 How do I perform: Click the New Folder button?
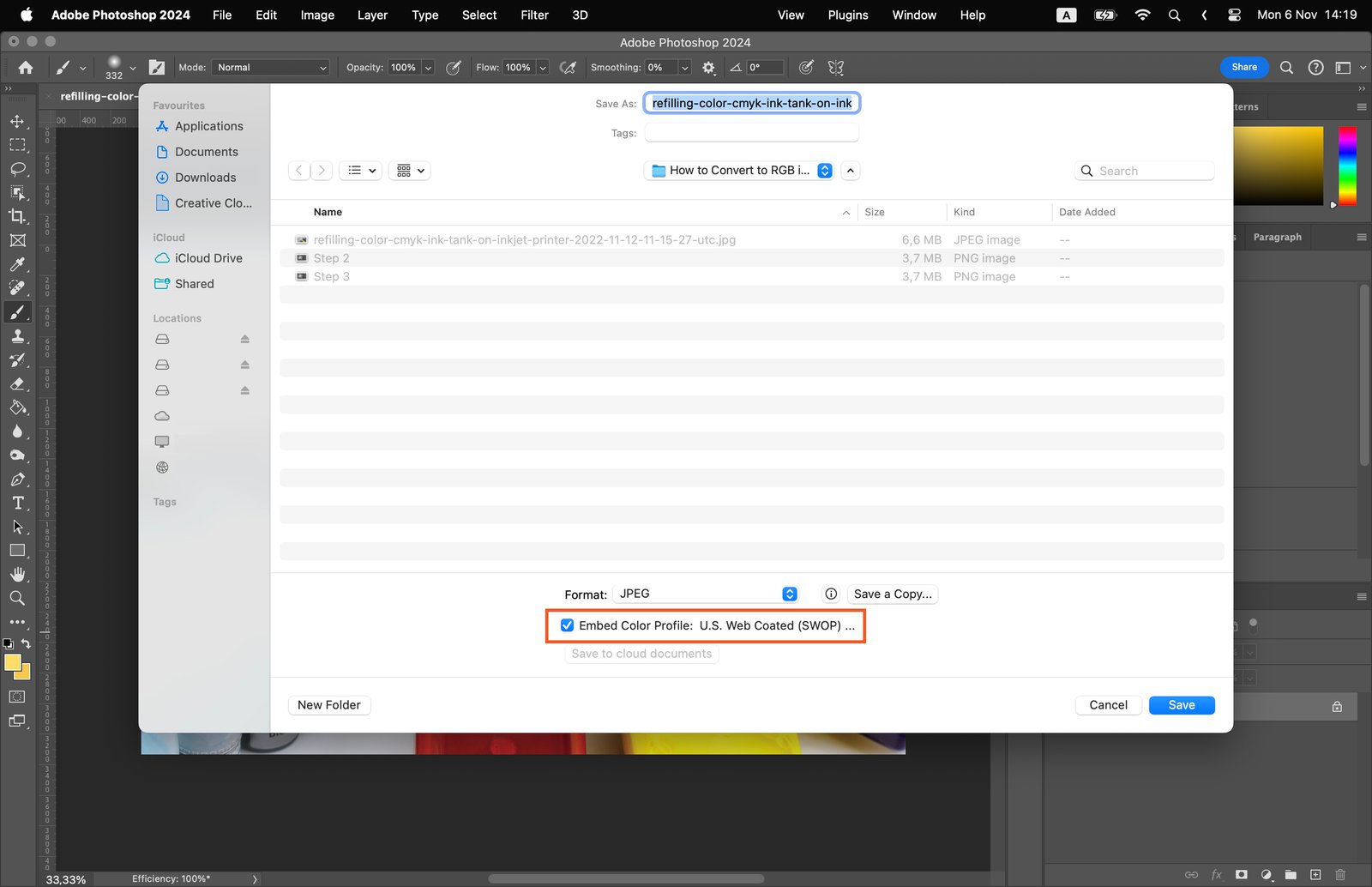[x=328, y=705]
